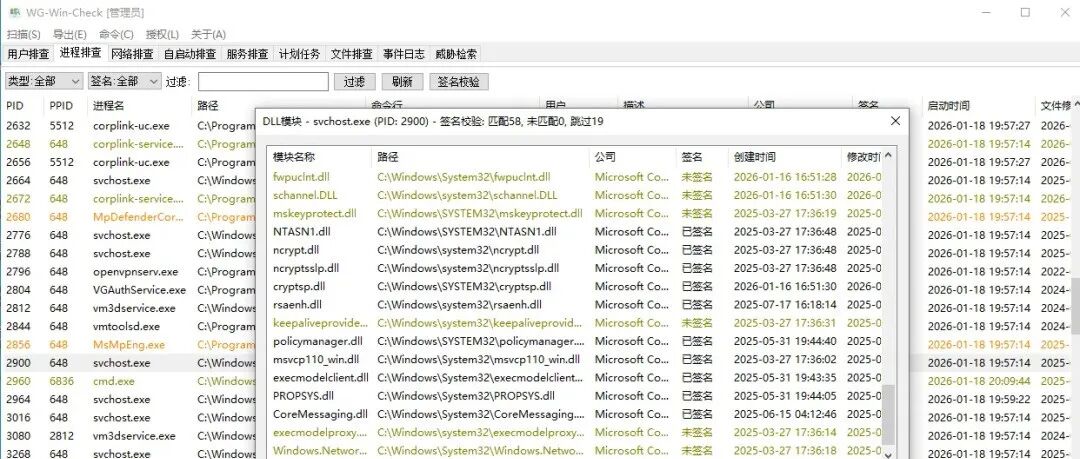Select the rsaenh.dll module row
This screenshot has width=1080, height=459.
576,305
